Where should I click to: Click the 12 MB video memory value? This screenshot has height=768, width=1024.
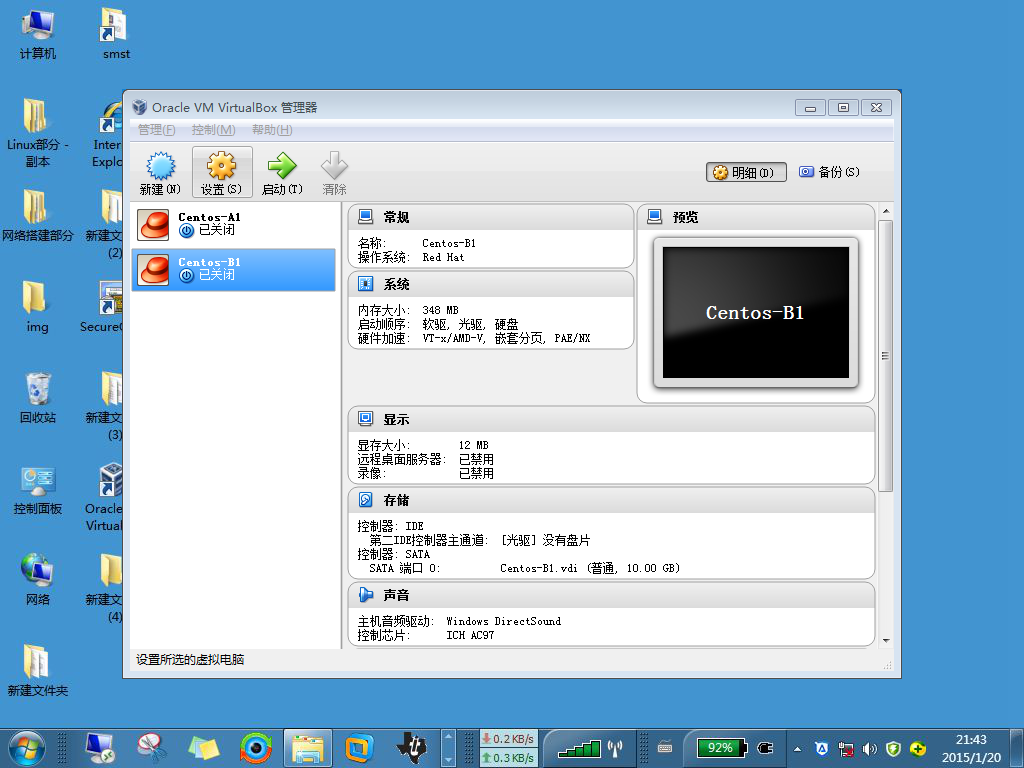click(473, 445)
